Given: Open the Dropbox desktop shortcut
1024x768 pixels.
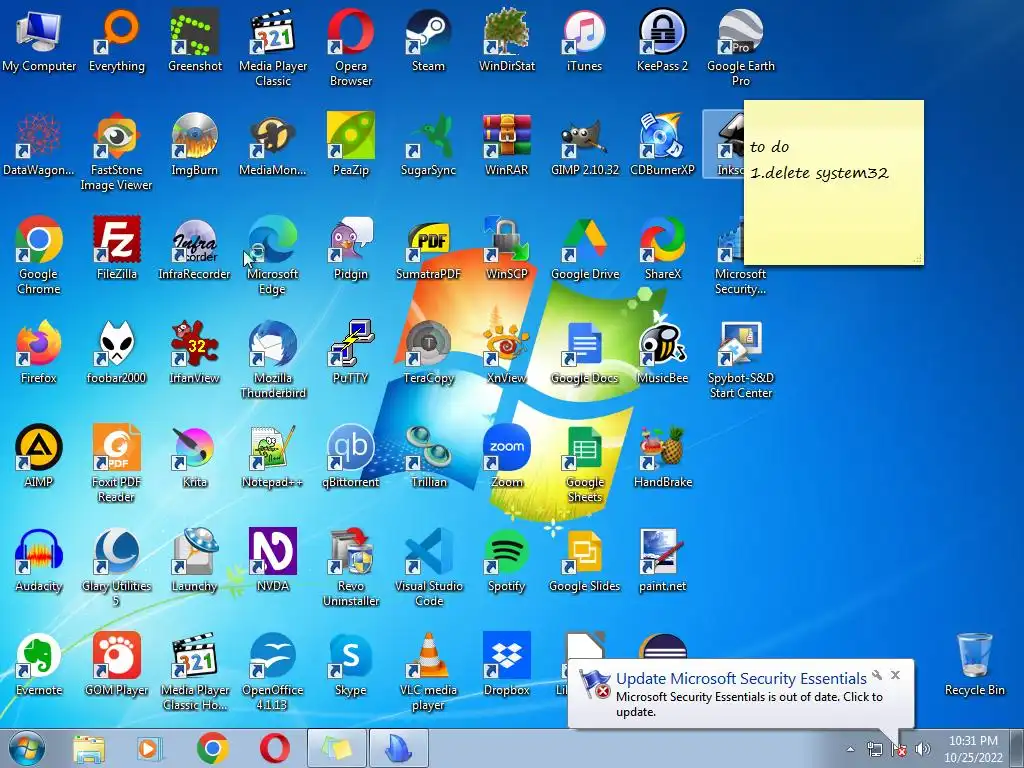Looking at the screenshot, I should 507,664.
